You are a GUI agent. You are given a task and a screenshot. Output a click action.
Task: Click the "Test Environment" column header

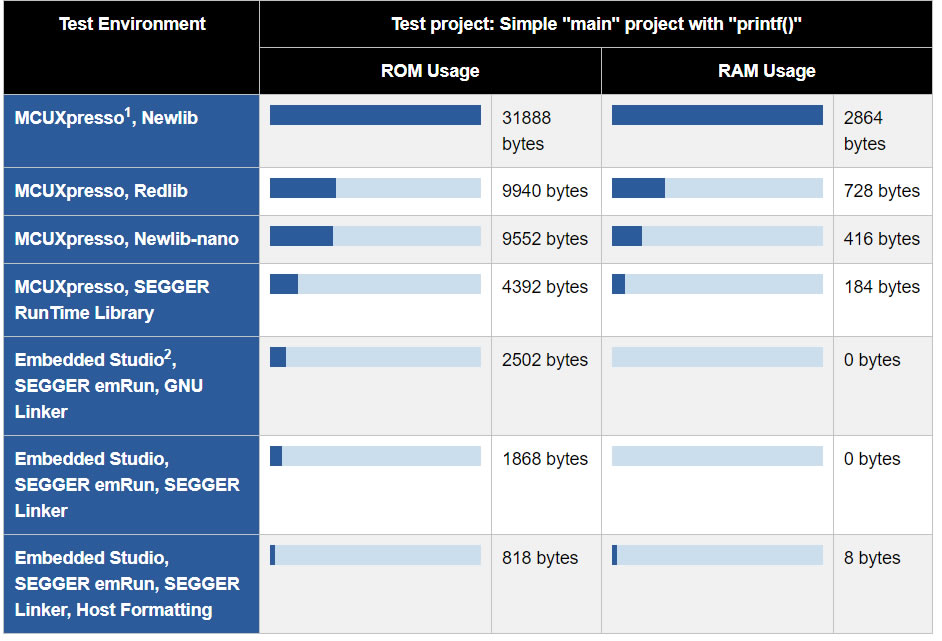[x=132, y=24]
